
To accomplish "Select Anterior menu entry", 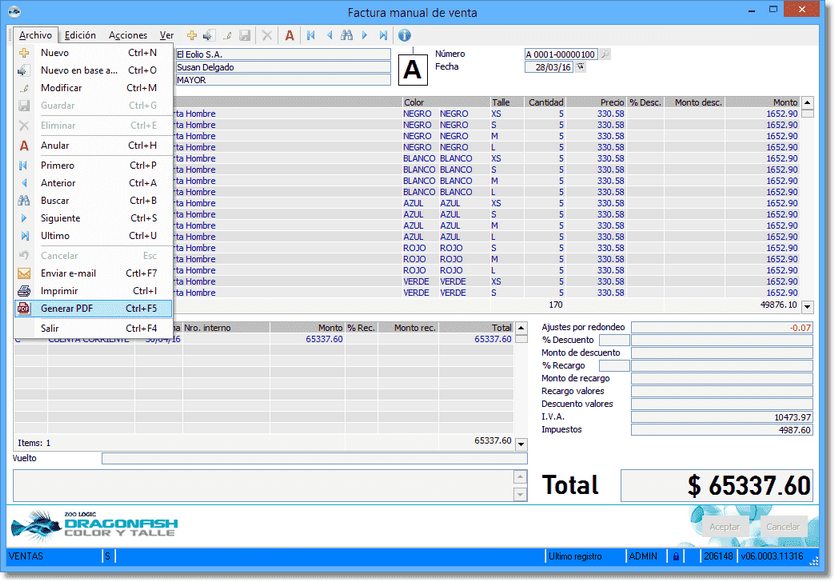I will [x=93, y=183].
